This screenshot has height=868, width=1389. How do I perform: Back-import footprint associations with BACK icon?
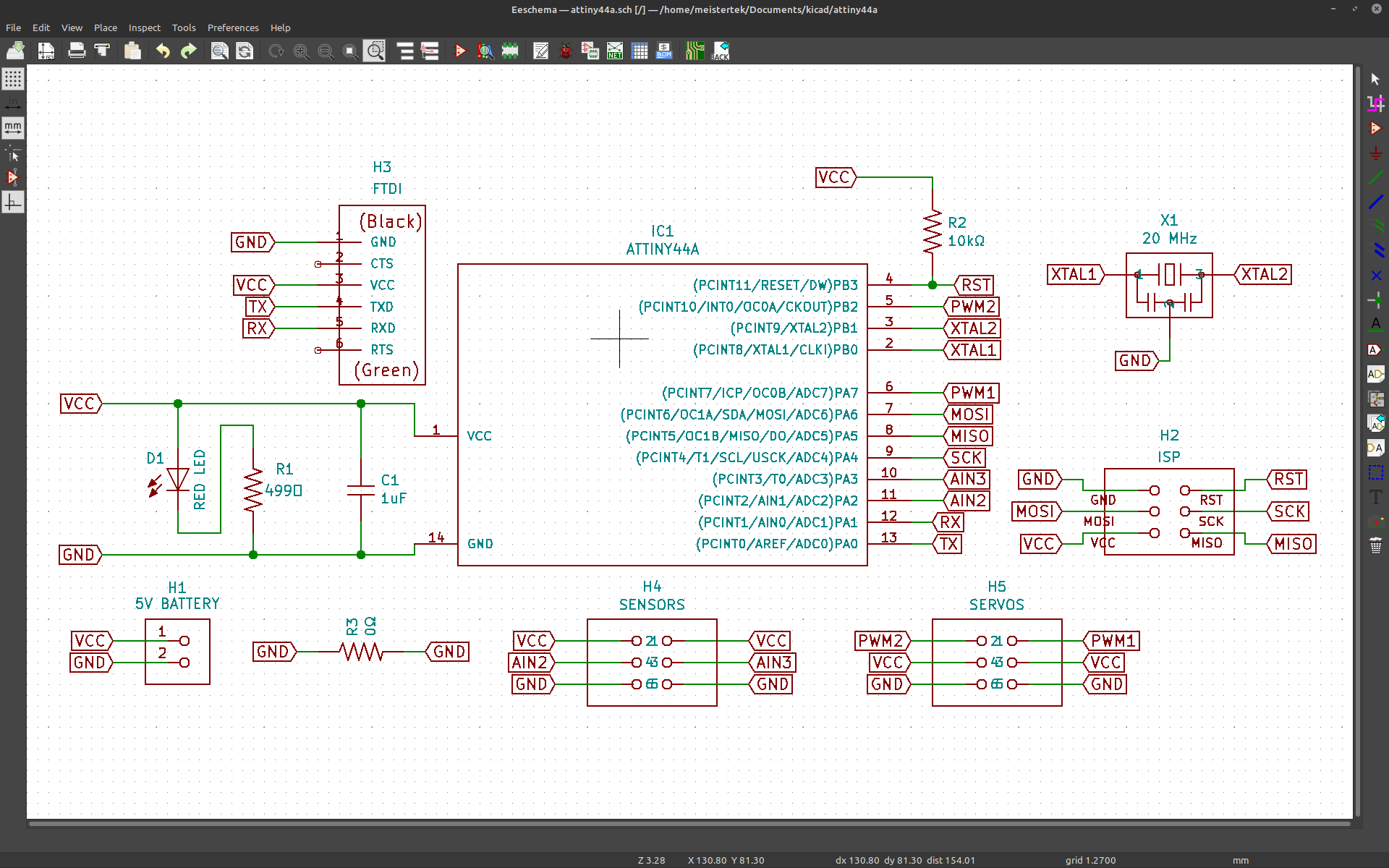coord(721,51)
